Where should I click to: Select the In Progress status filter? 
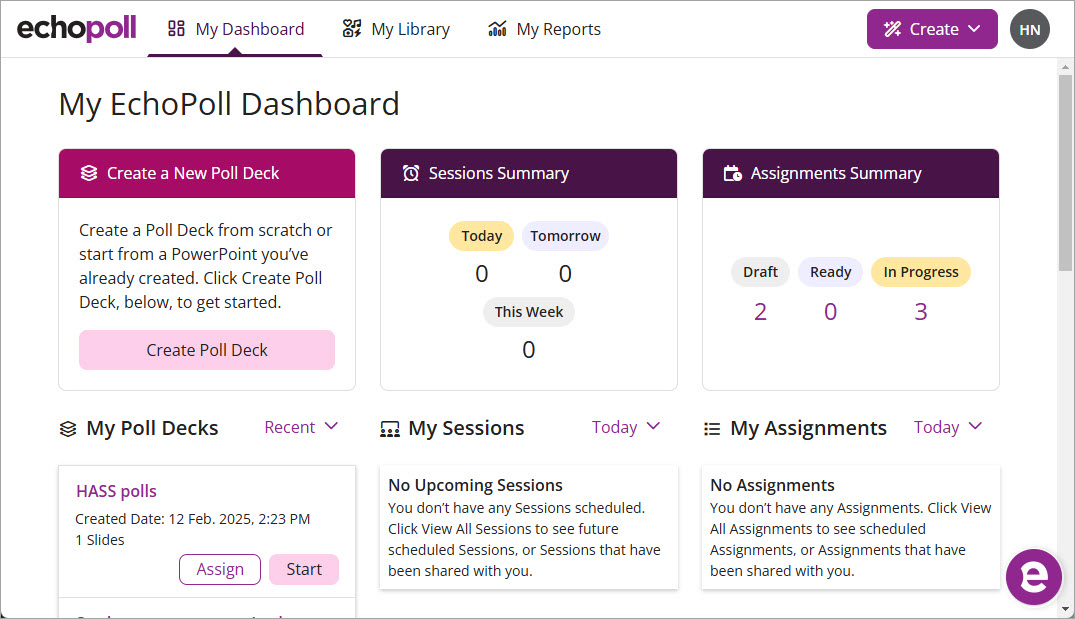click(920, 271)
